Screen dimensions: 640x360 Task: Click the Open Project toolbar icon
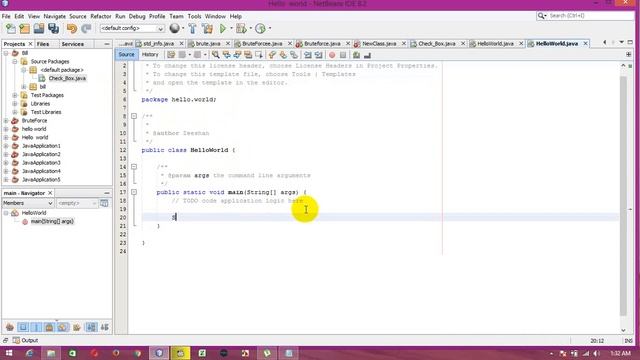(39, 29)
